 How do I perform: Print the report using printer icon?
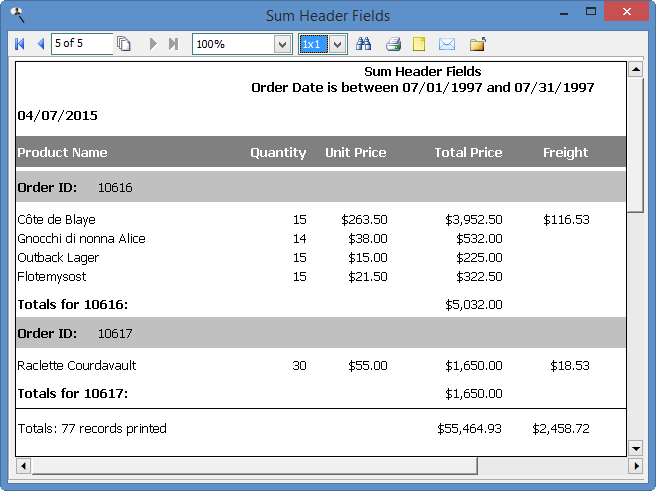pyautogui.click(x=393, y=44)
